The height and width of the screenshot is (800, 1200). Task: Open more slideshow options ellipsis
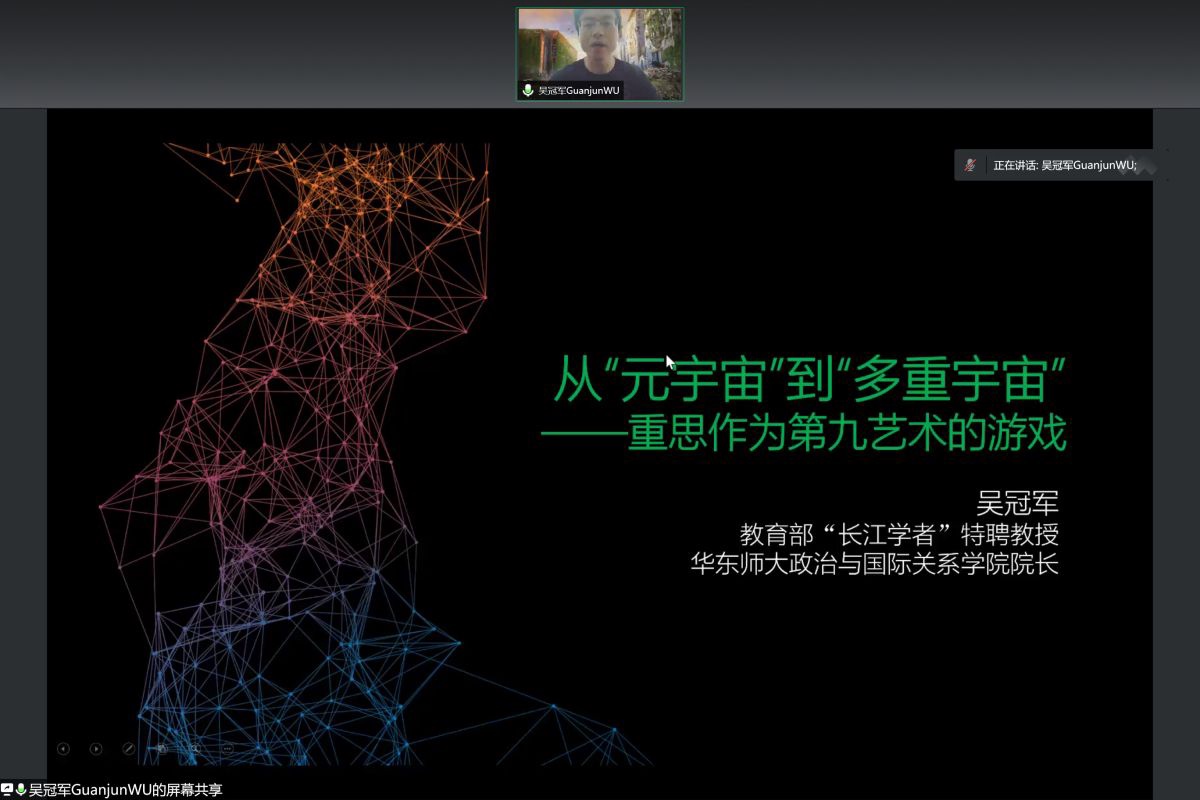(227, 748)
